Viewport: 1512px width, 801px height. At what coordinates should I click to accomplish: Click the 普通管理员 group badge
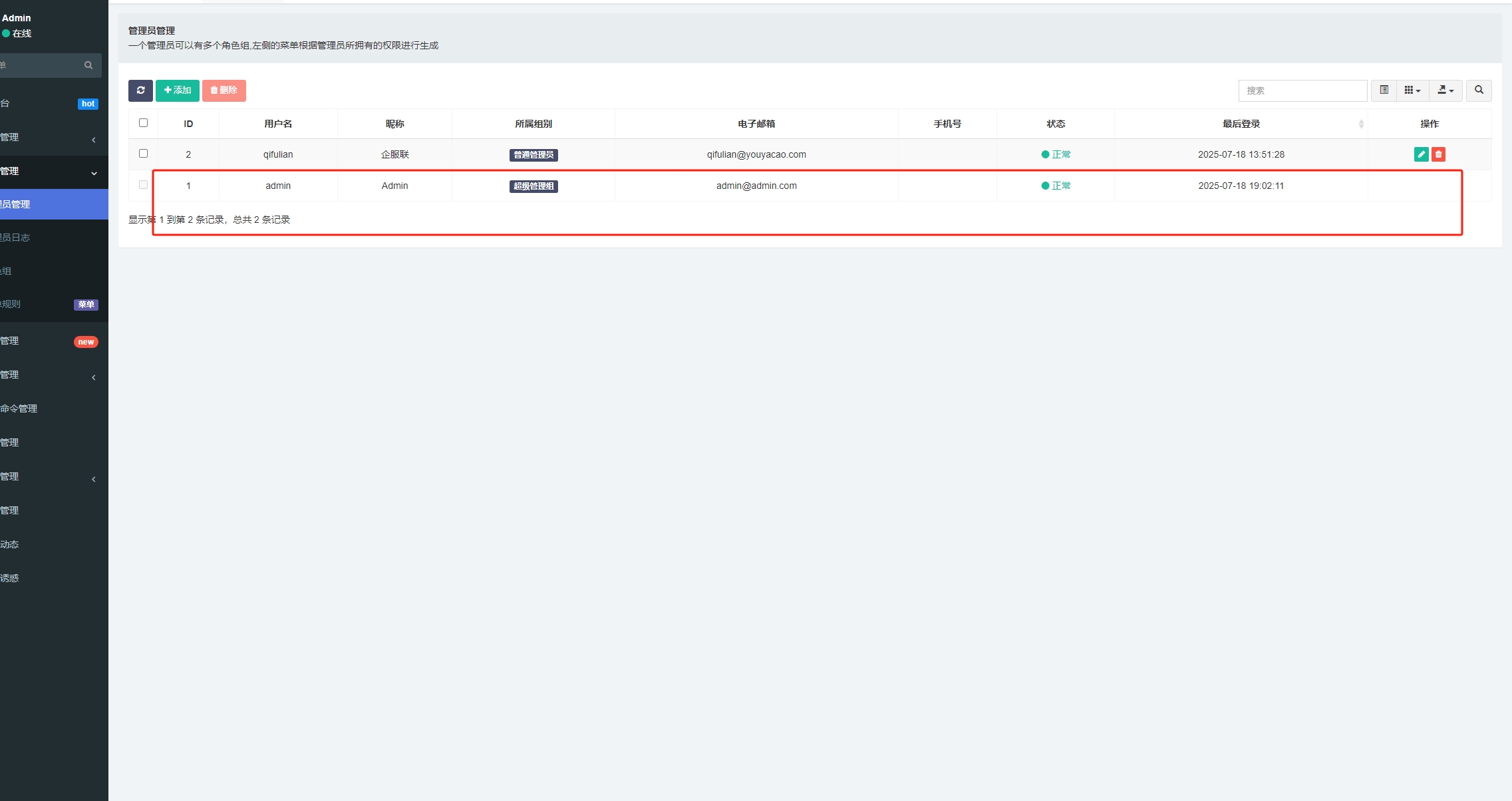click(533, 155)
